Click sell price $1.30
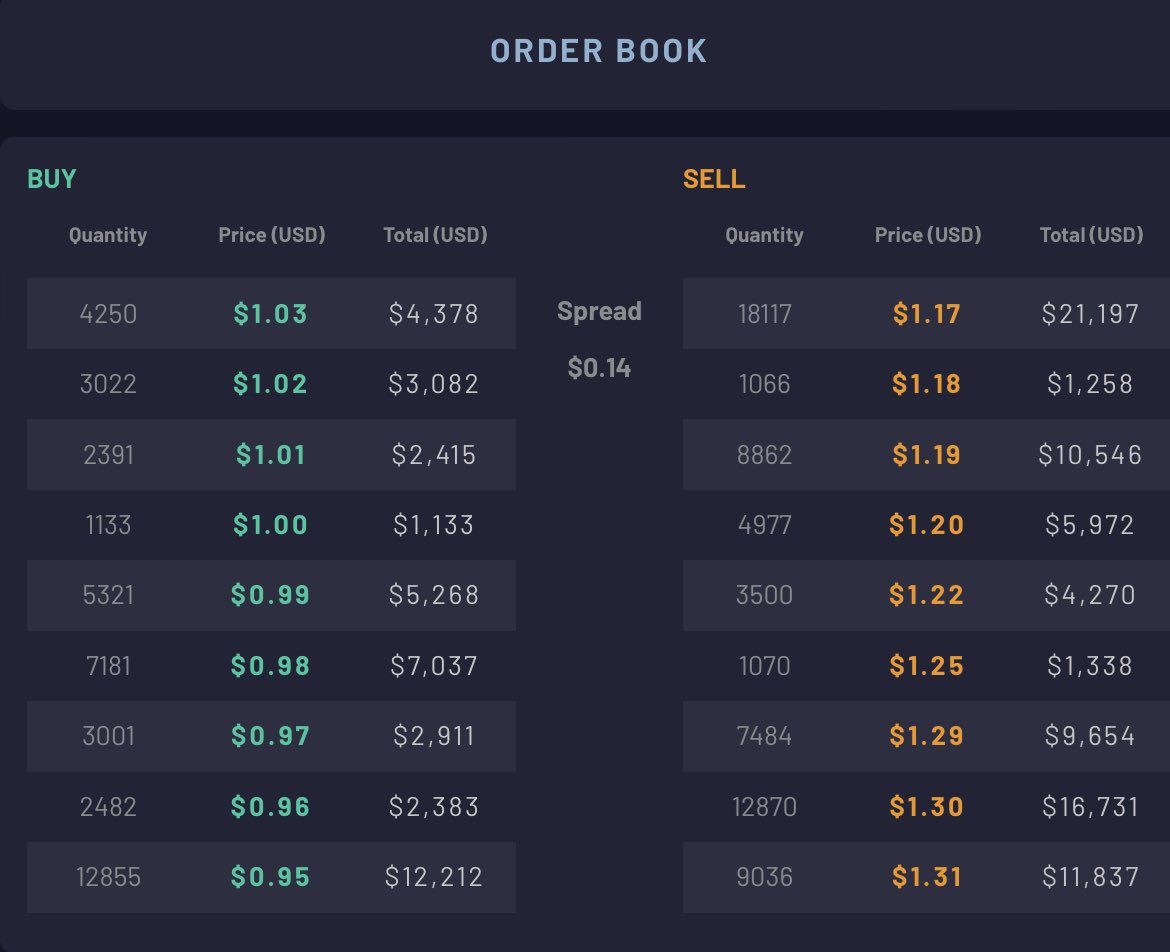The height and width of the screenshot is (952, 1170). click(x=927, y=807)
